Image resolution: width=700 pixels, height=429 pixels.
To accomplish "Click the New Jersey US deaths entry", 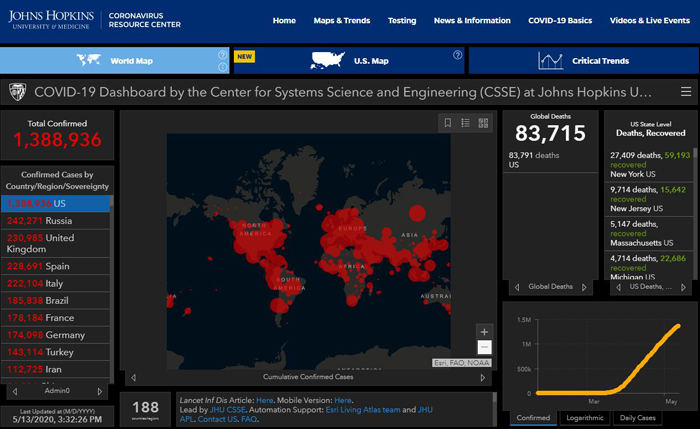I will [648, 199].
